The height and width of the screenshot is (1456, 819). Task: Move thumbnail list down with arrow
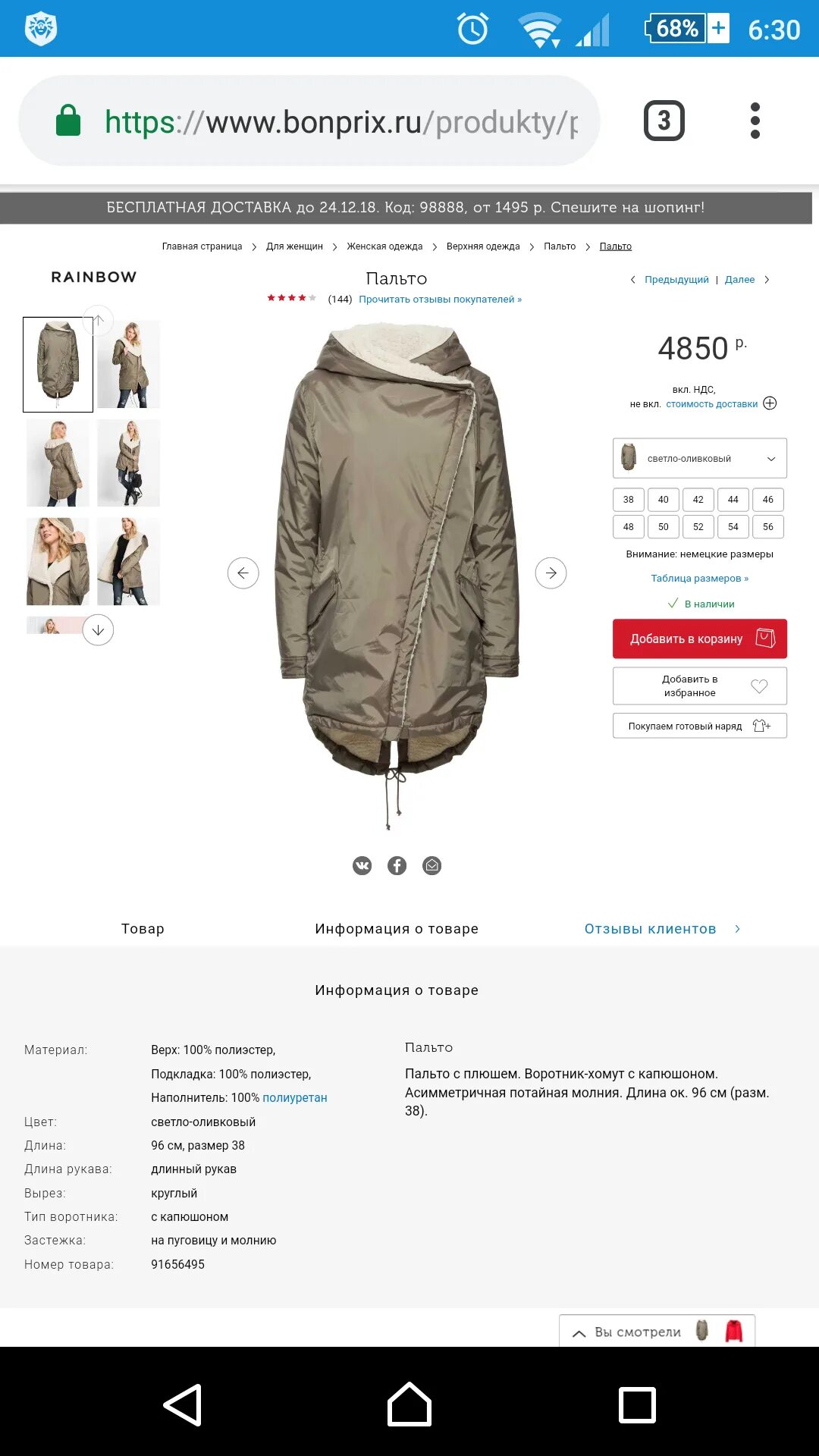[98, 630]
